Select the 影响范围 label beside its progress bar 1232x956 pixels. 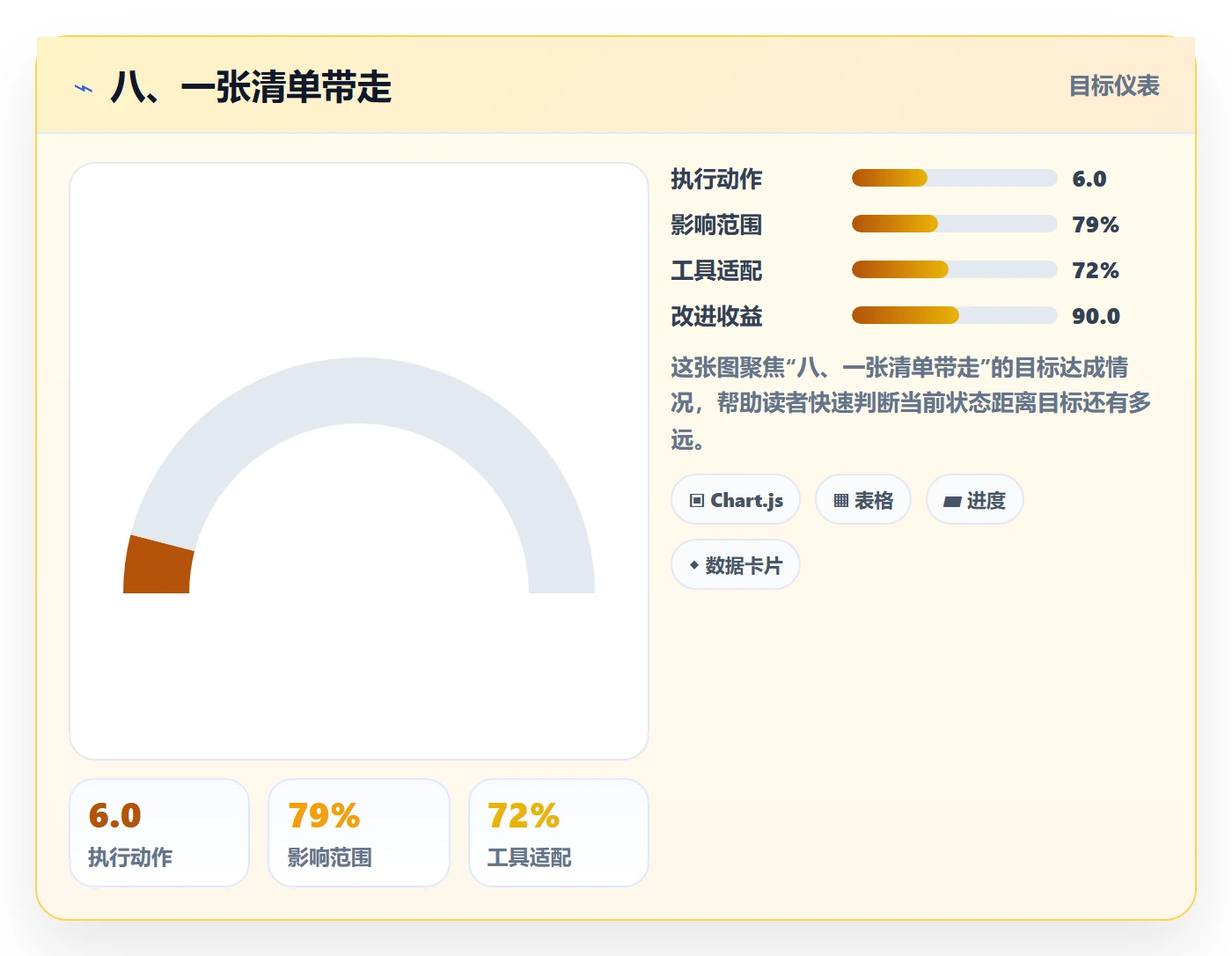point(716,224)
